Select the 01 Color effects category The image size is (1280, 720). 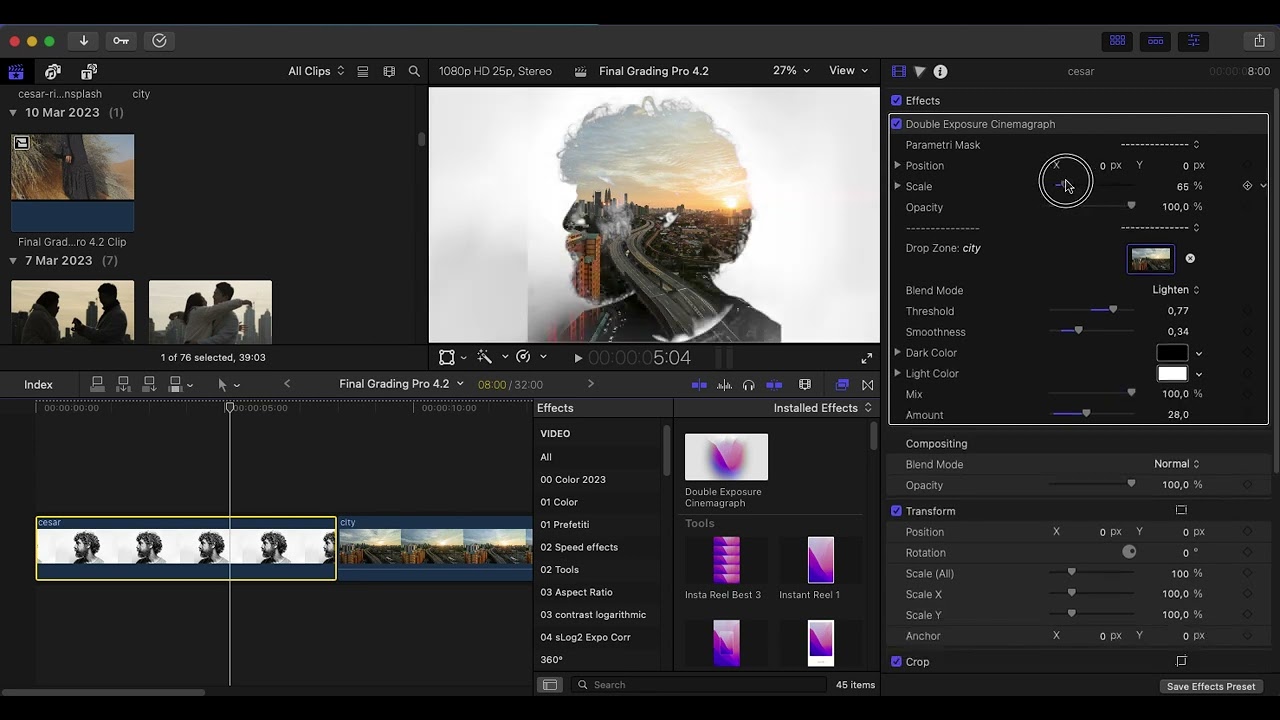point(559,502)
